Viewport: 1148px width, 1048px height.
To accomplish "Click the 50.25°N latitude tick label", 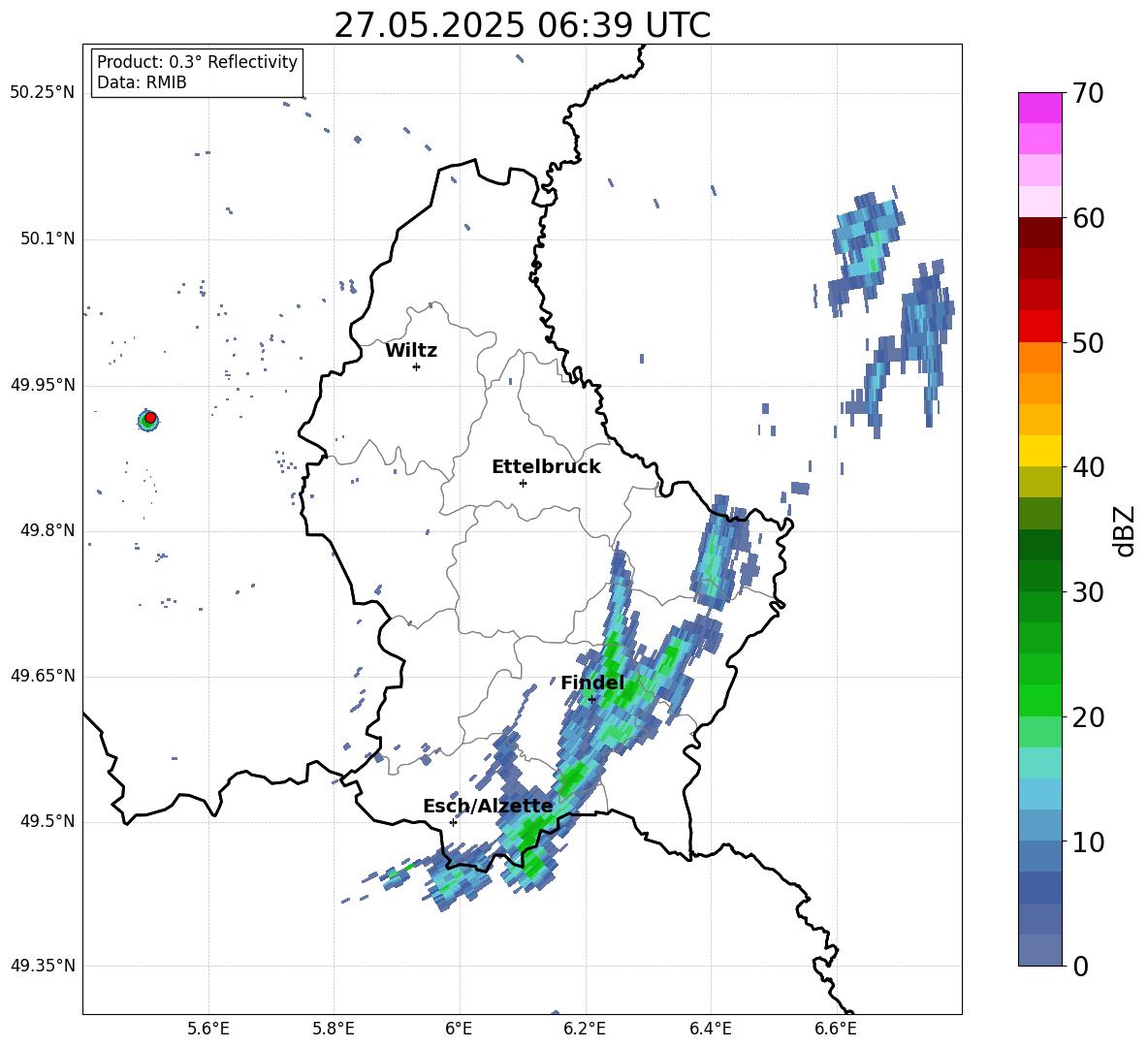I will tap(43, 93).
